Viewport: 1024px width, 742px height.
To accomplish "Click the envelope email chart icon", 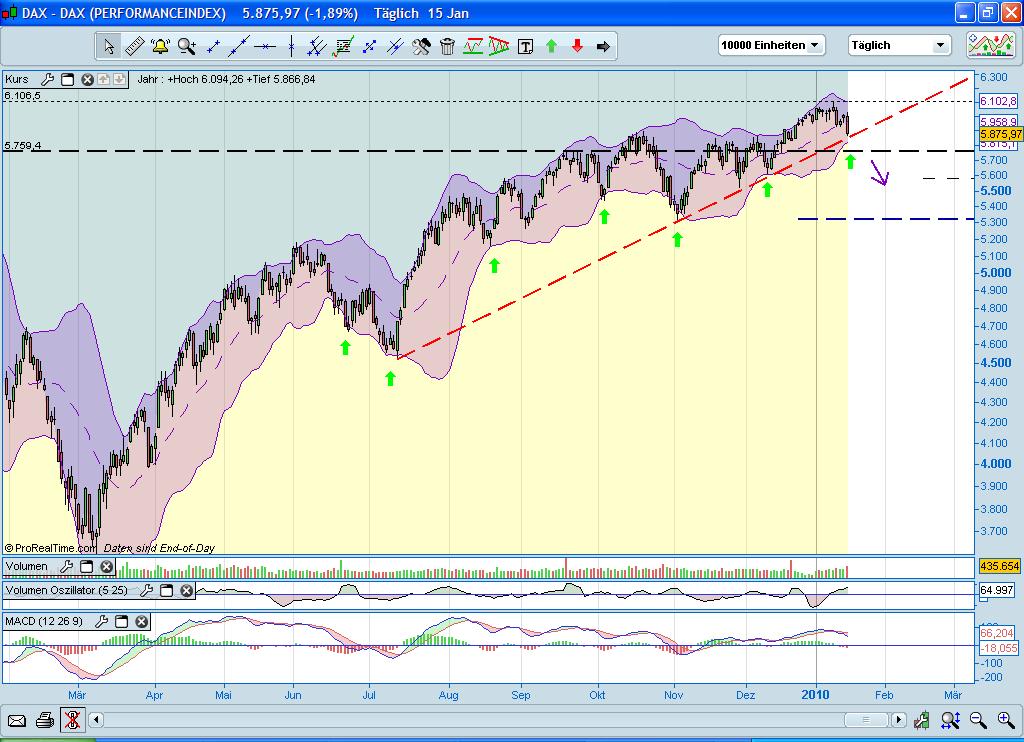I will click(17, 720).
